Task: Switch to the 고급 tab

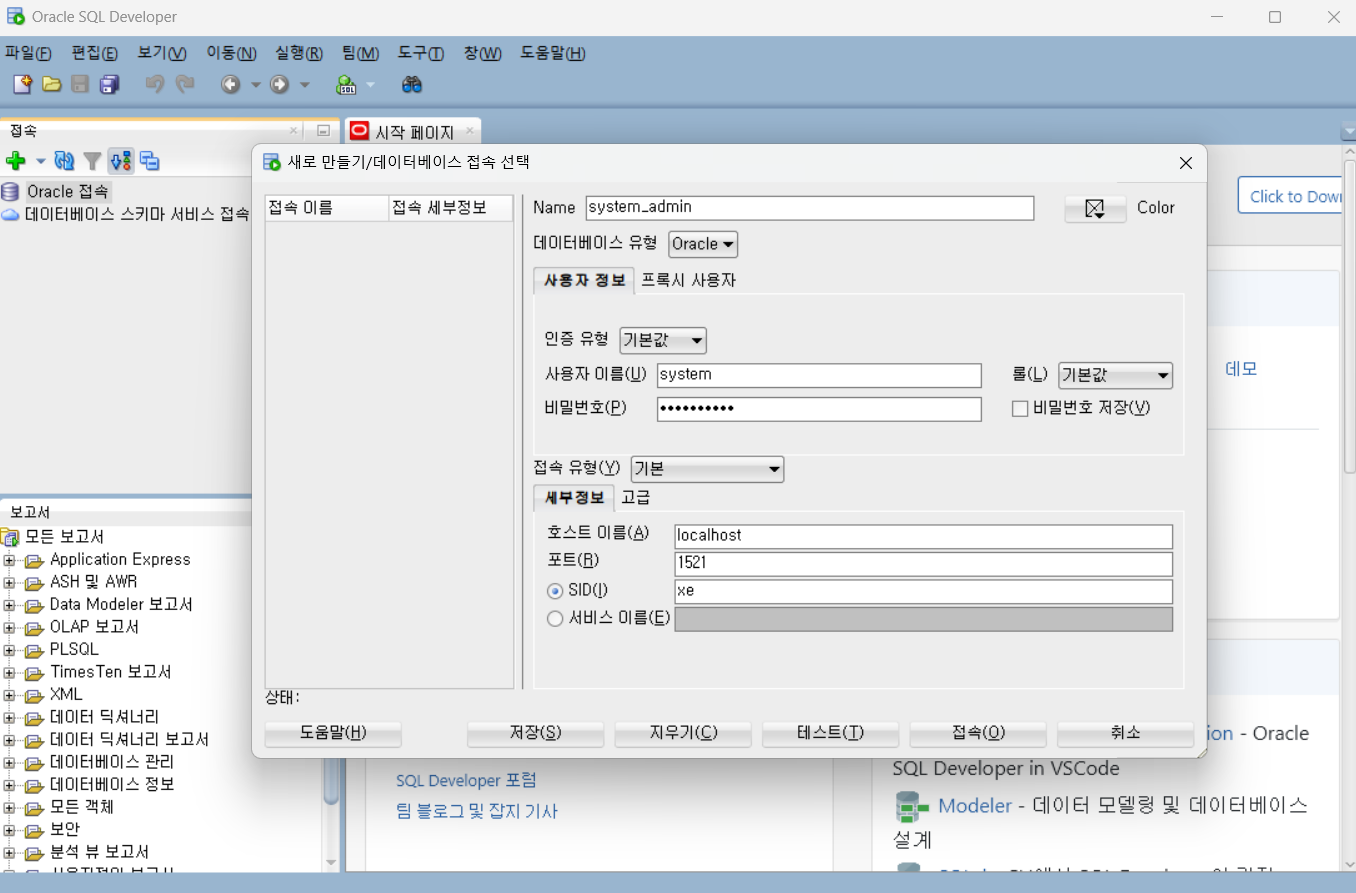Action: pos(636,497)
